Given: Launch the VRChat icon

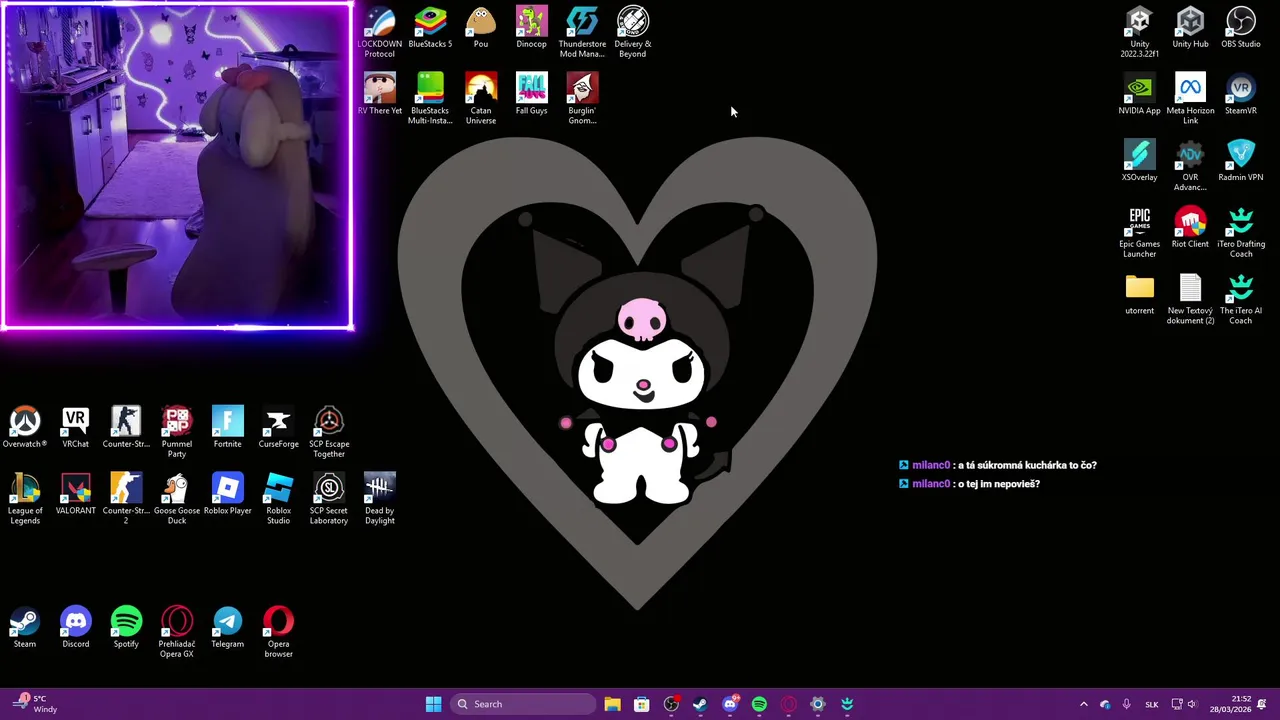Looking at the screenshot, I should (x=76, y=427).
